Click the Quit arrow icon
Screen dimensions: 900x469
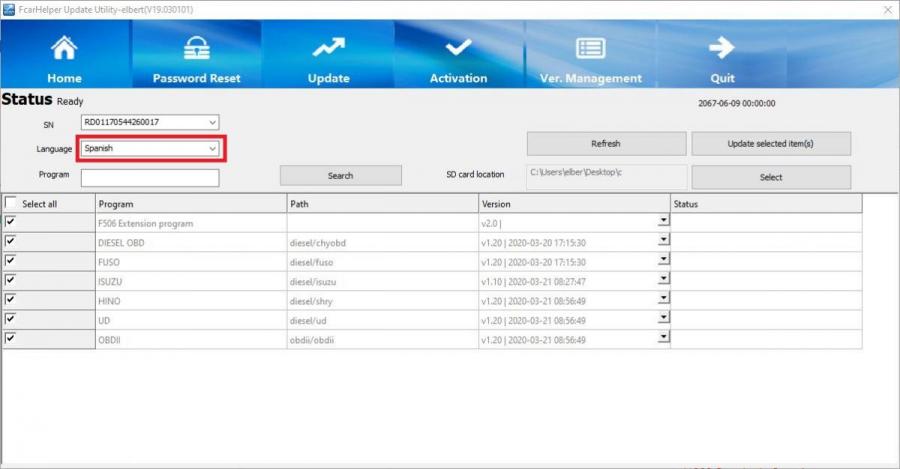pyautogui.click(x=722, y=48)
